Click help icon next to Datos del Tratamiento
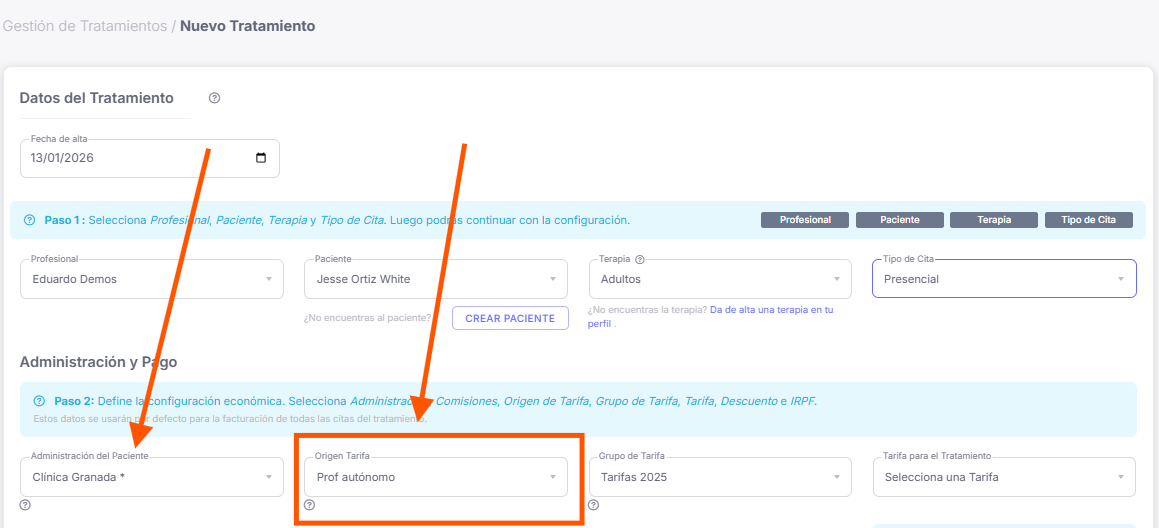The image size is (1159, 528). [214, 98]
